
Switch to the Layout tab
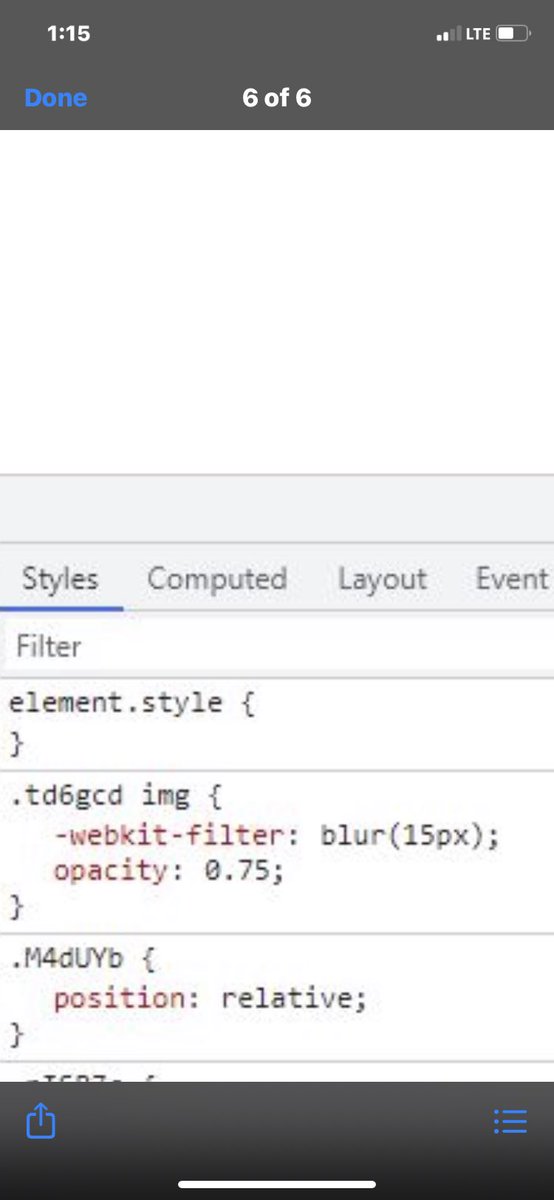coord(382,579)
